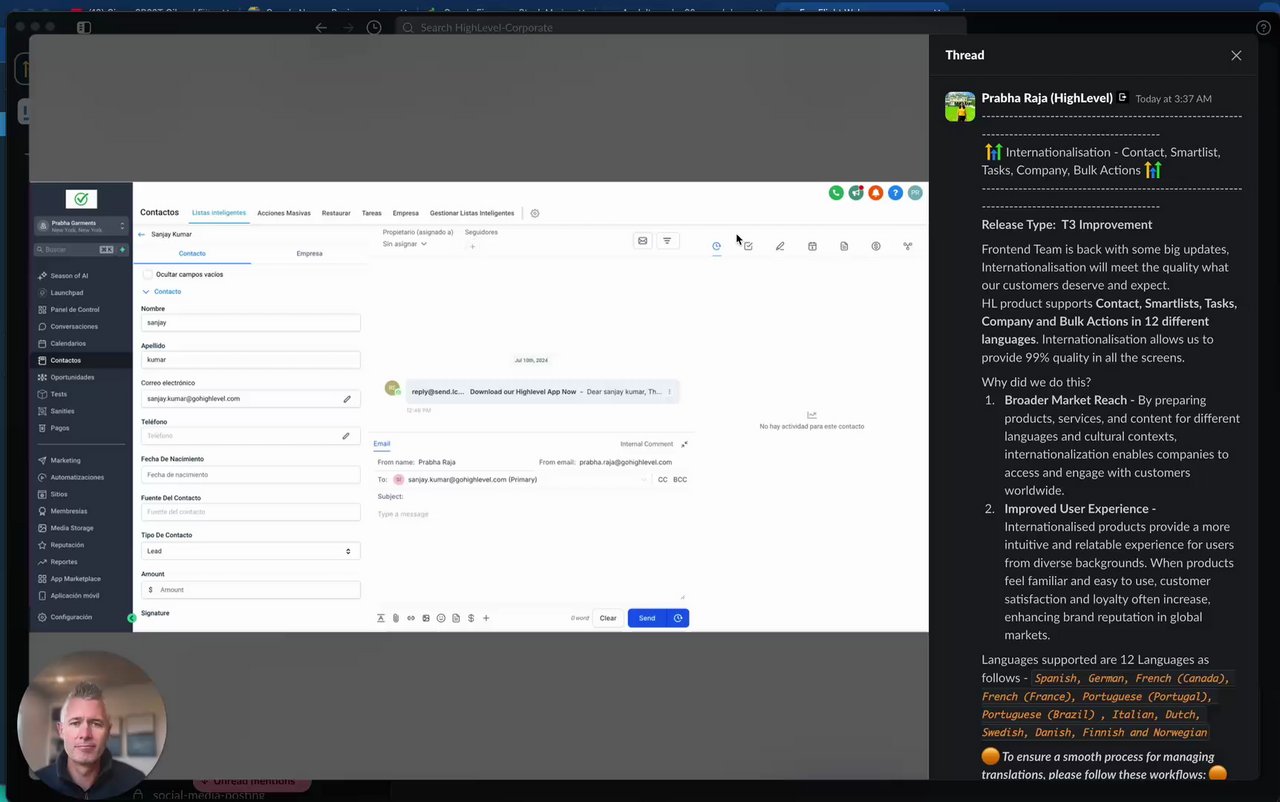Click the gear icon beside Gestionar Listas Inteligentes
The height and width of the screenshot is (802, 1280).
[535, 213]
